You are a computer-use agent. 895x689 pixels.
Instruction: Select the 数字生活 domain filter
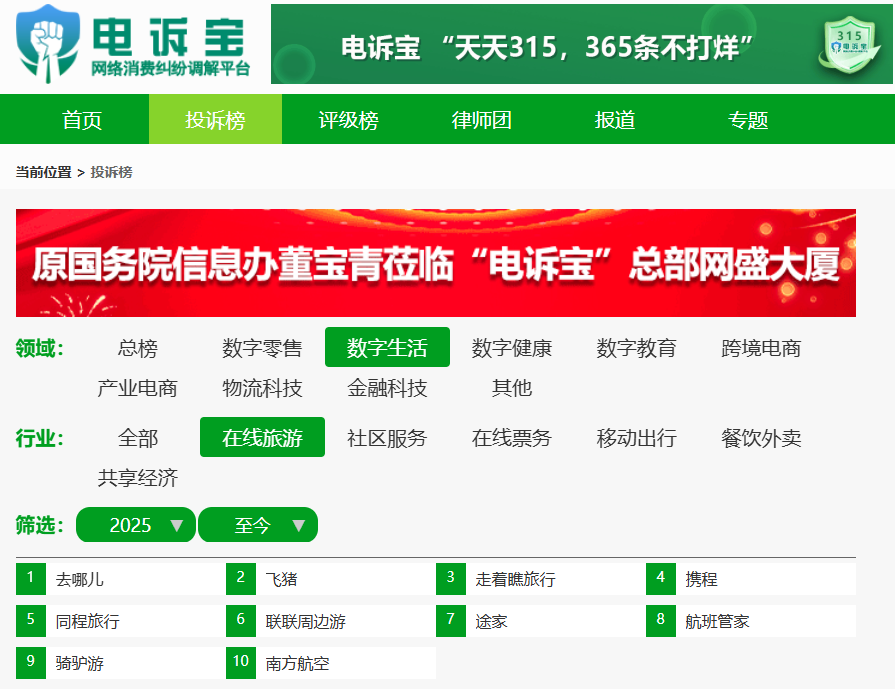387,348
